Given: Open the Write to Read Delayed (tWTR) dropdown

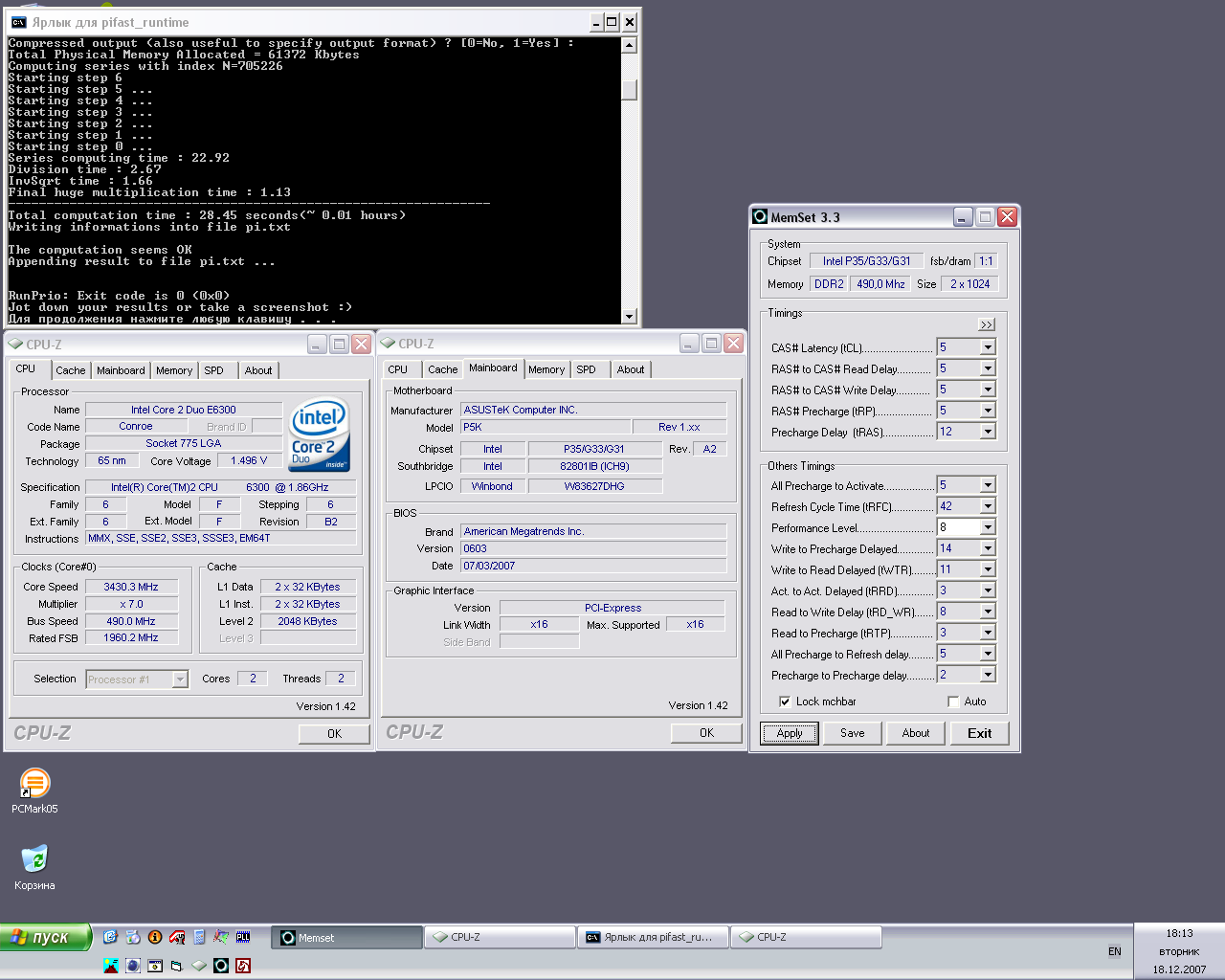Looking at the screenshot, I should (988, 569).
